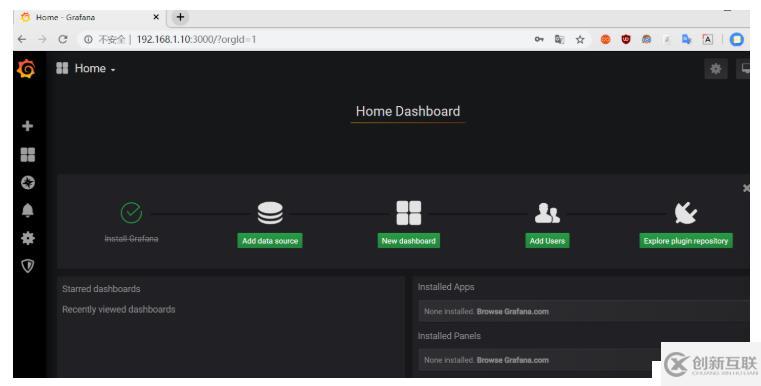Click the users icon above Add Users
Image resolution: width=761 pixels, height=386 pixels.
coord(547,213)
